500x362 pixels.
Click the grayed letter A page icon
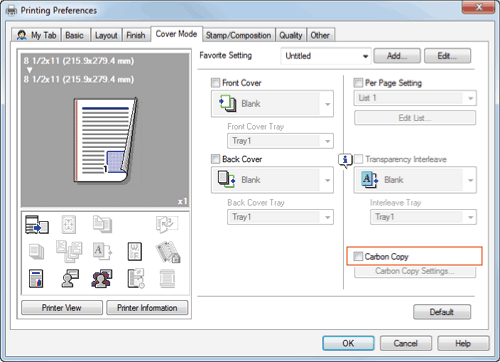(x=102, y=251)
